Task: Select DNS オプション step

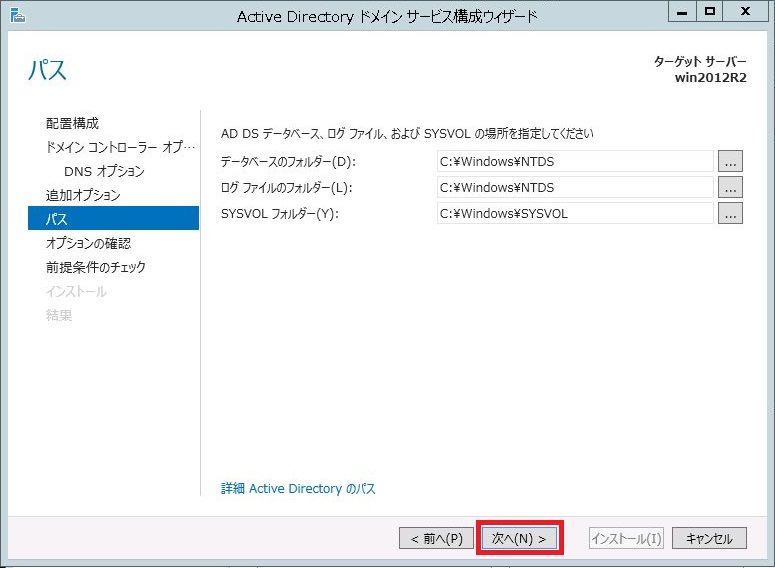Action: coord(104,171)
